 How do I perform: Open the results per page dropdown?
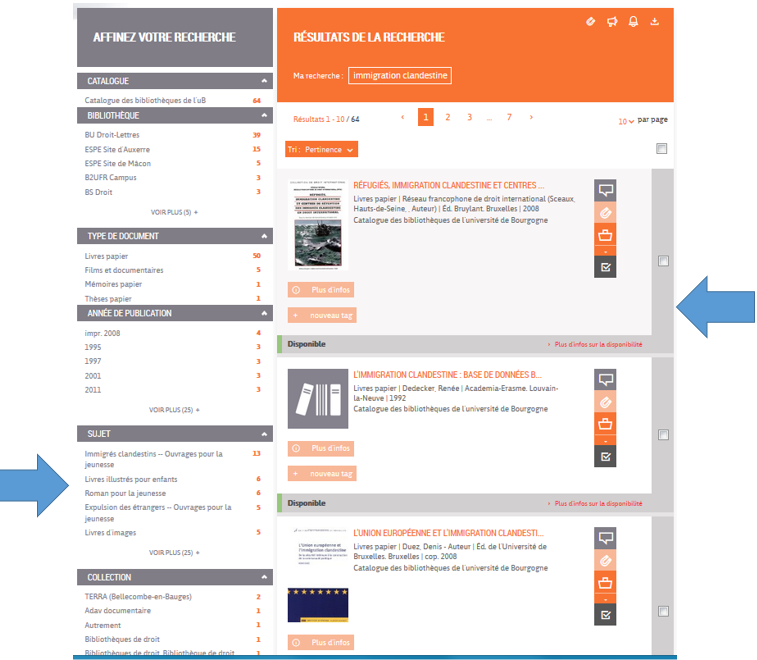pos(626,121)
